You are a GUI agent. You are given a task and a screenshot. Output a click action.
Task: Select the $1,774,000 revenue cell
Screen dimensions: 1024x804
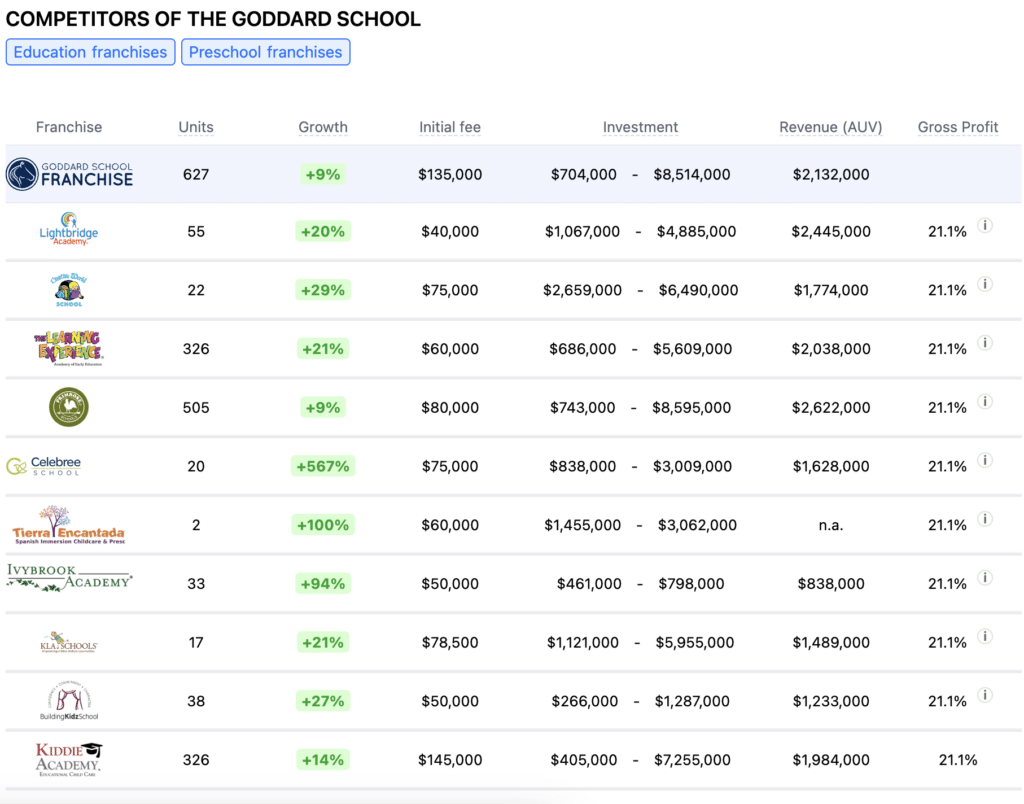click(831, 290)
